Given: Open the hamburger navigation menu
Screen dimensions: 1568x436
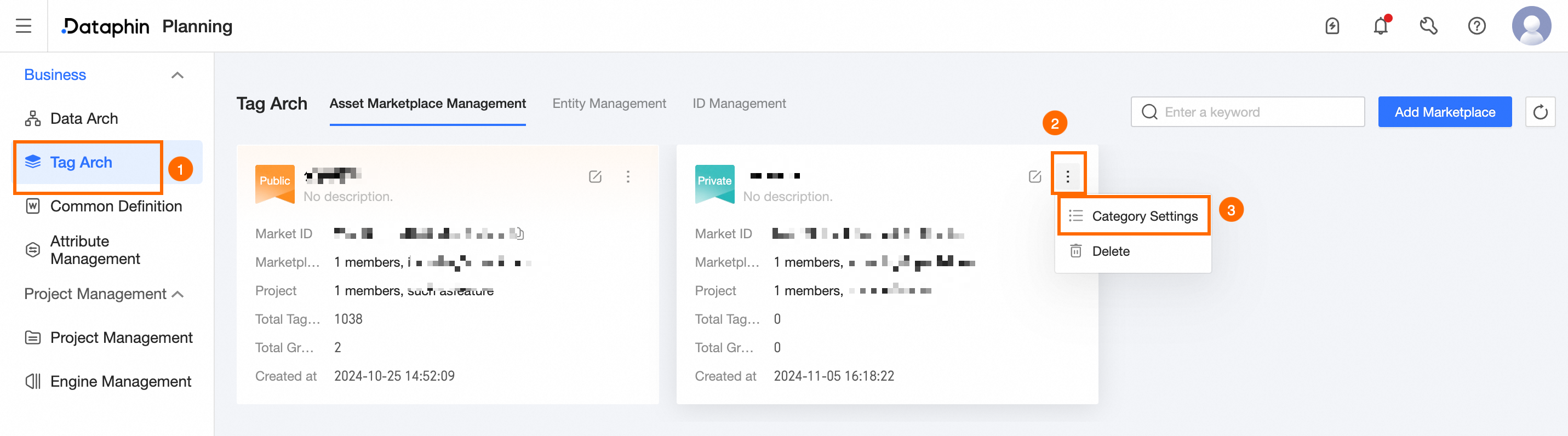Looking at the screenshot, I should click(x=23, y=26).
